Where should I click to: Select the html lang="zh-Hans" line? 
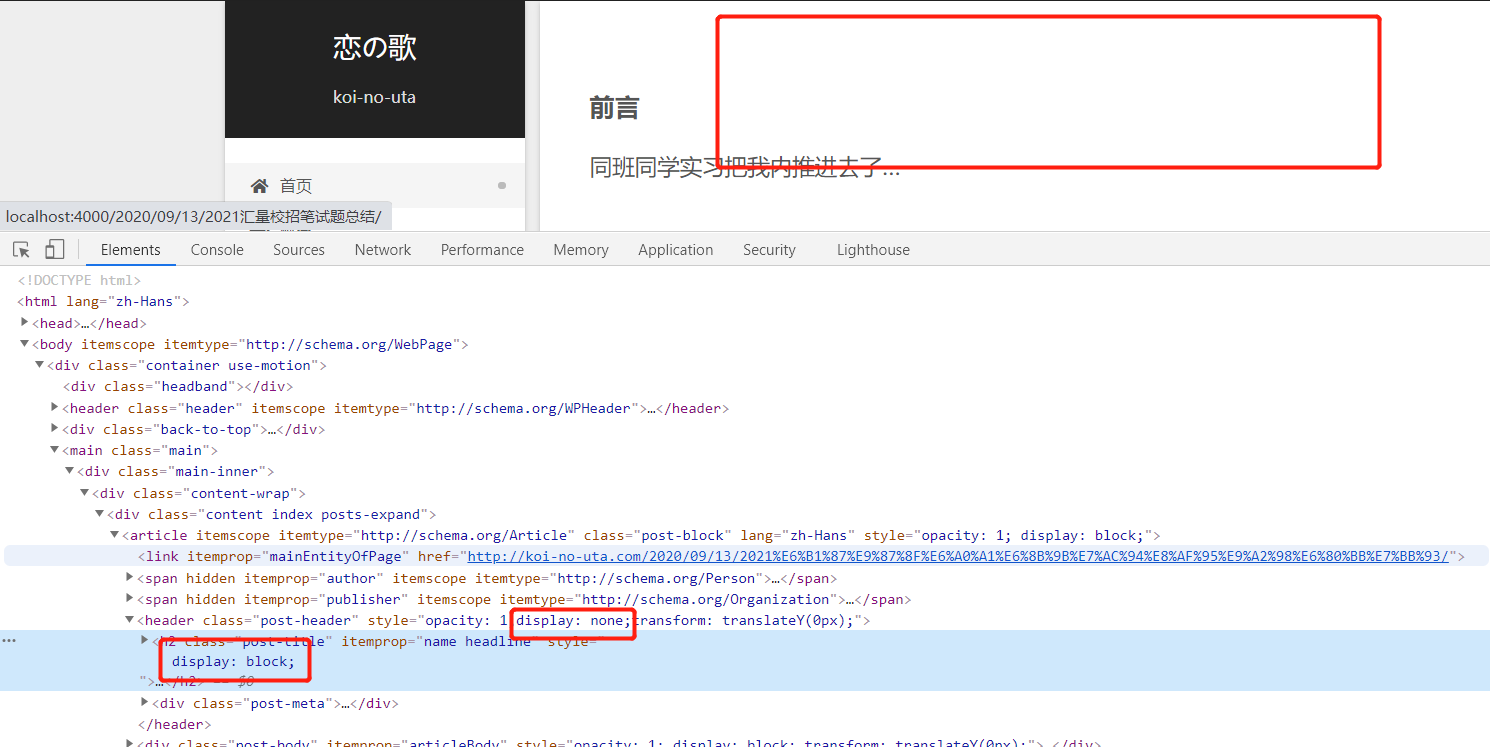[x=103, y=301]
